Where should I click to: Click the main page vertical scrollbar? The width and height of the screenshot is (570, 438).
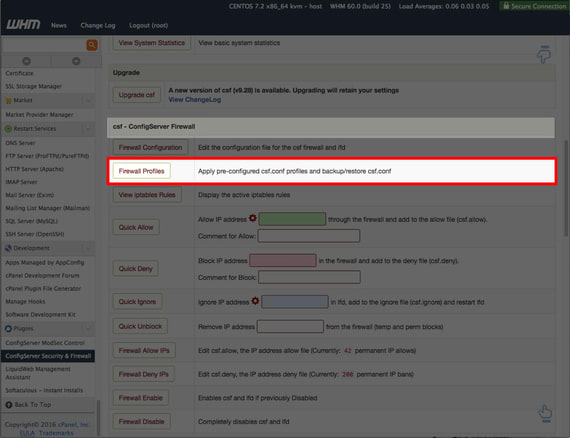point(566,188)
